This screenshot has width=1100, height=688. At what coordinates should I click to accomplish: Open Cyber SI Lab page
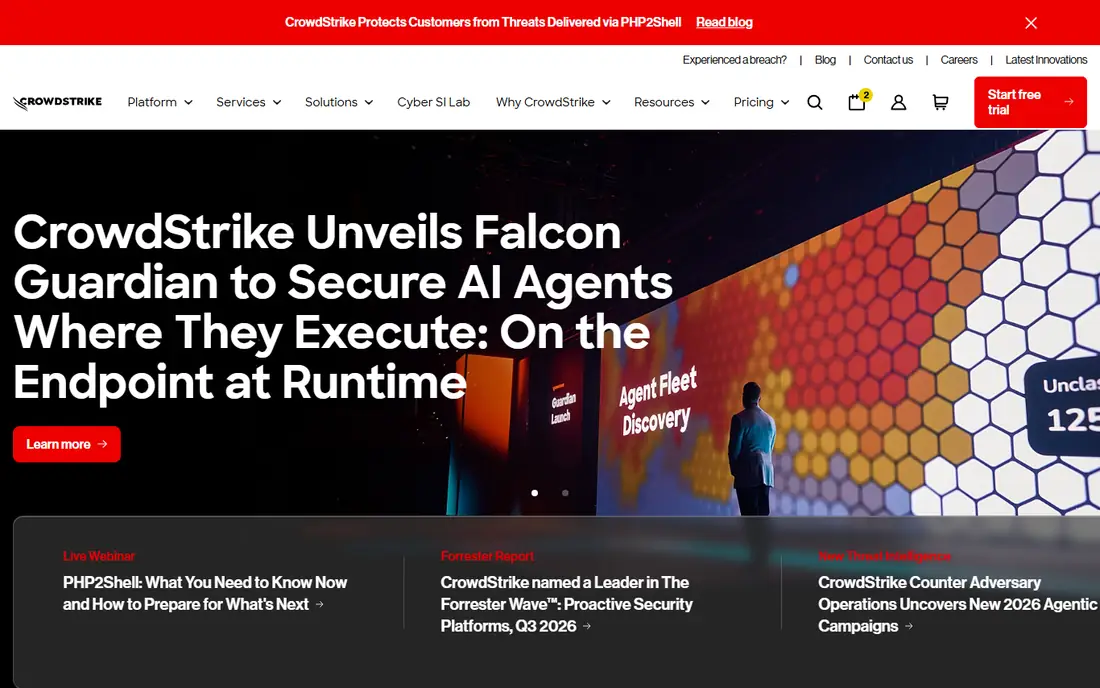click(434, 102)
